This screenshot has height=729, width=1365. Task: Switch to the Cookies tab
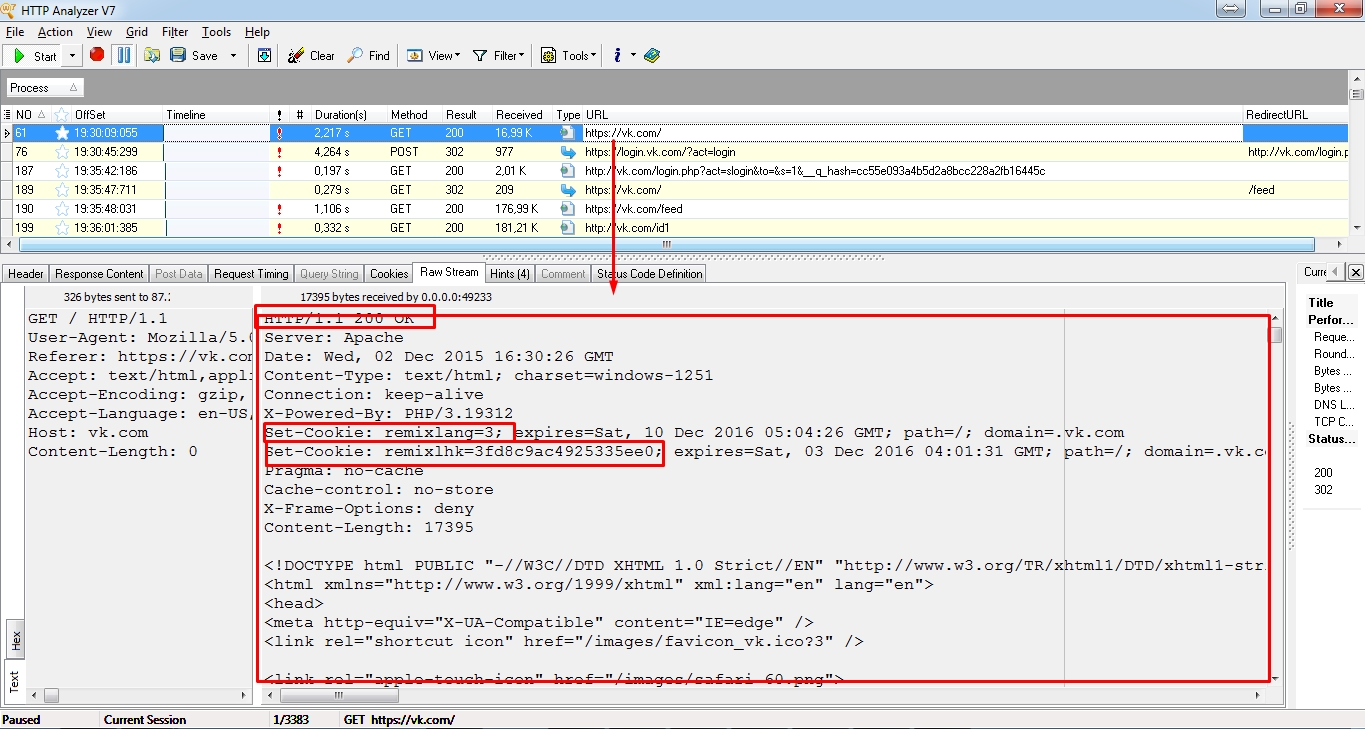coord(389,273)
